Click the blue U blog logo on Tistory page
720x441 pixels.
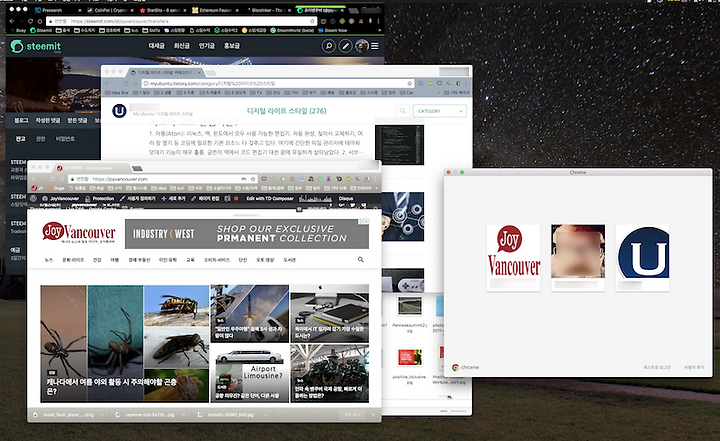[119, 111]
